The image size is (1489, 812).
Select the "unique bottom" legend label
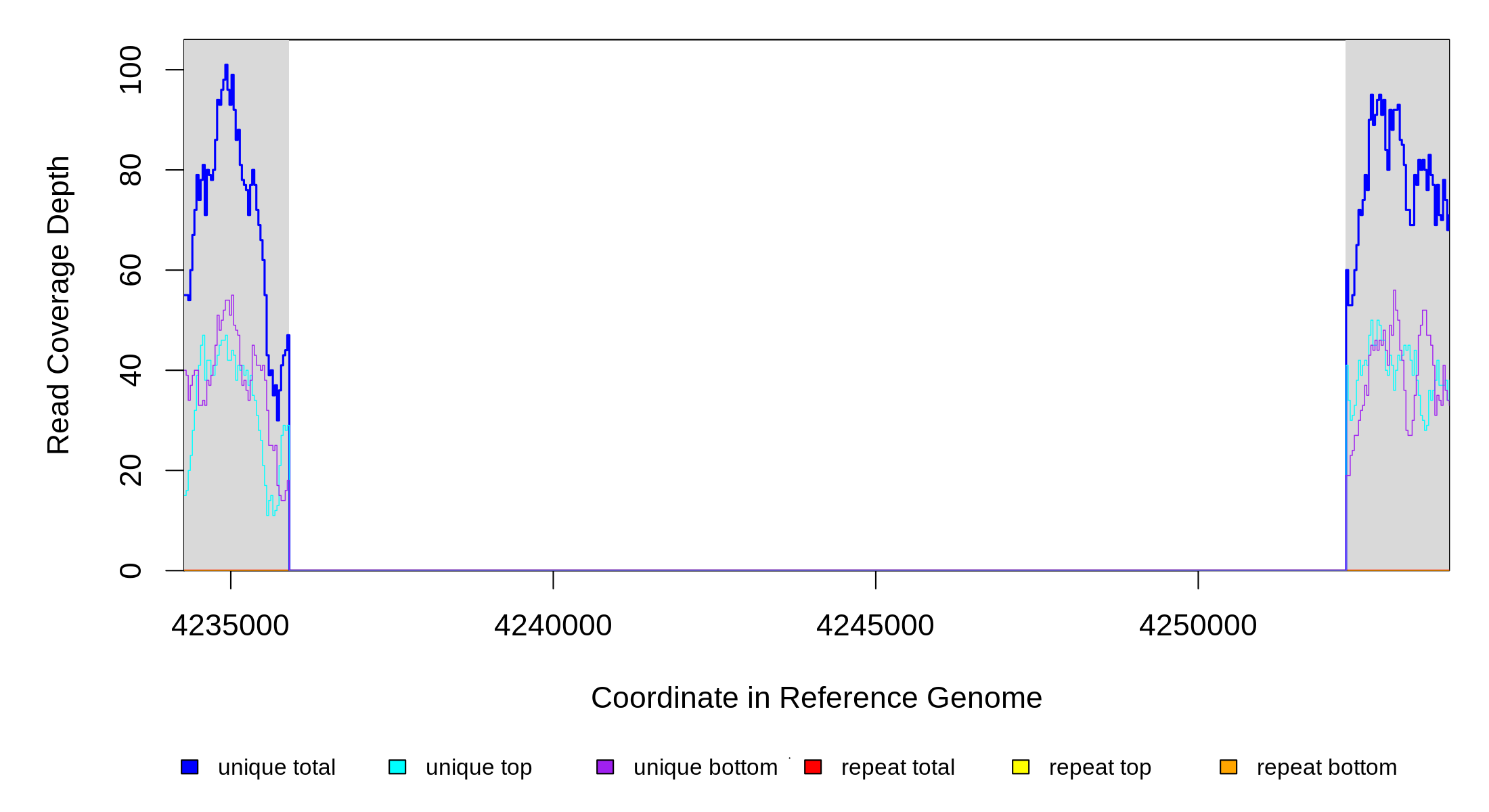pos(705,767)
